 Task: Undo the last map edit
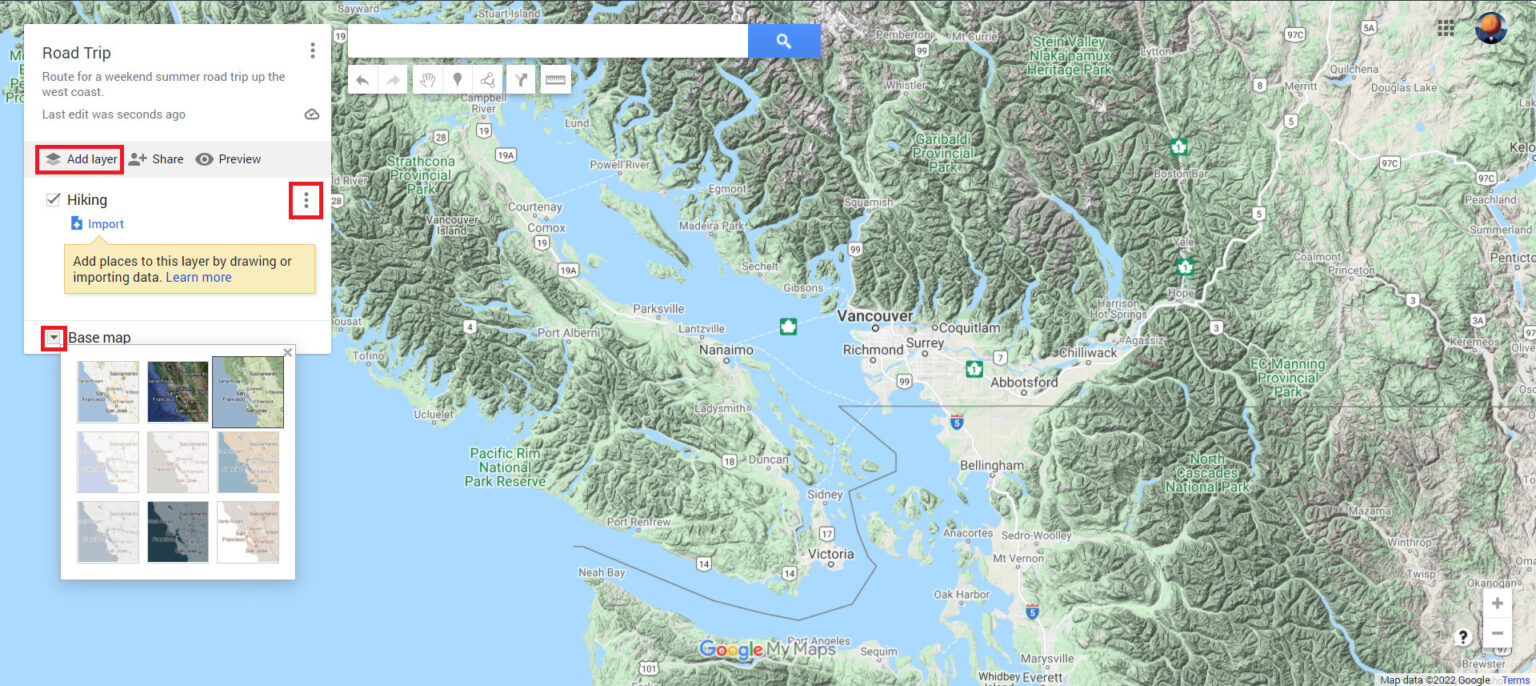point(363,80)
